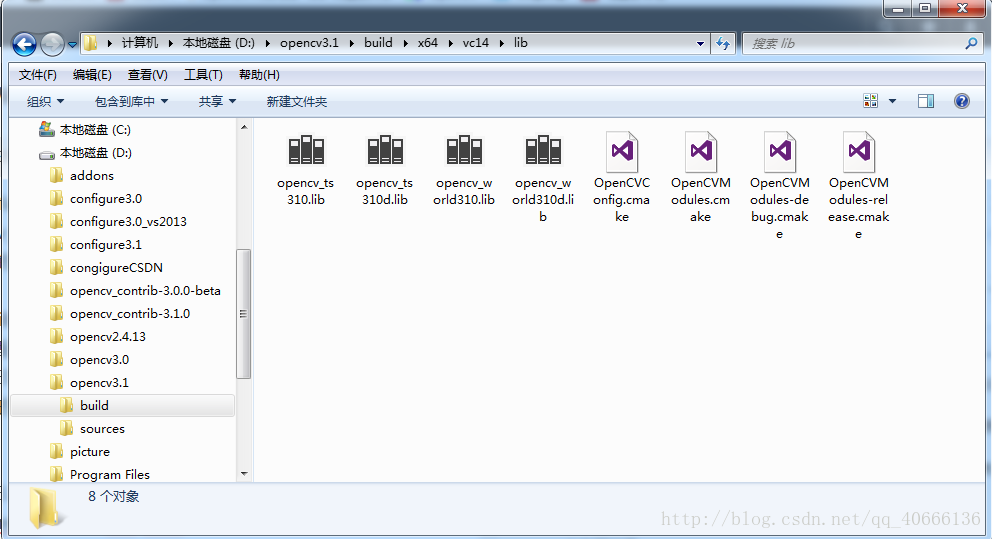Change the view with the view icon
This screenshot has width=992, height=539.
(x=871, y=101)
